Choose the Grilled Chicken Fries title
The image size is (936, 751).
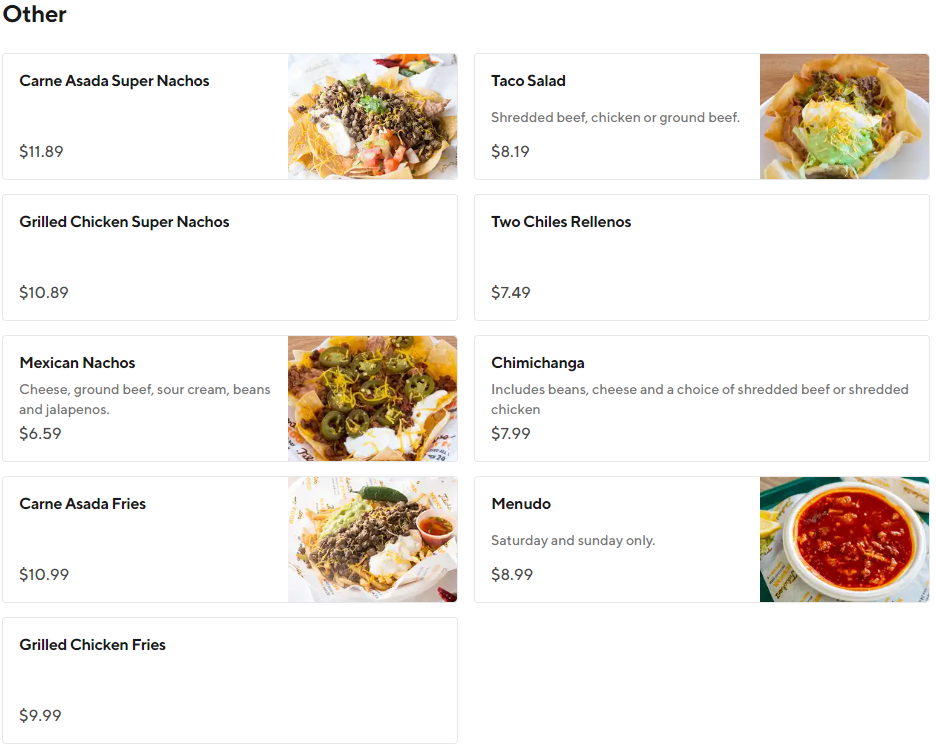pyautogui.click(x=92, y=645)
